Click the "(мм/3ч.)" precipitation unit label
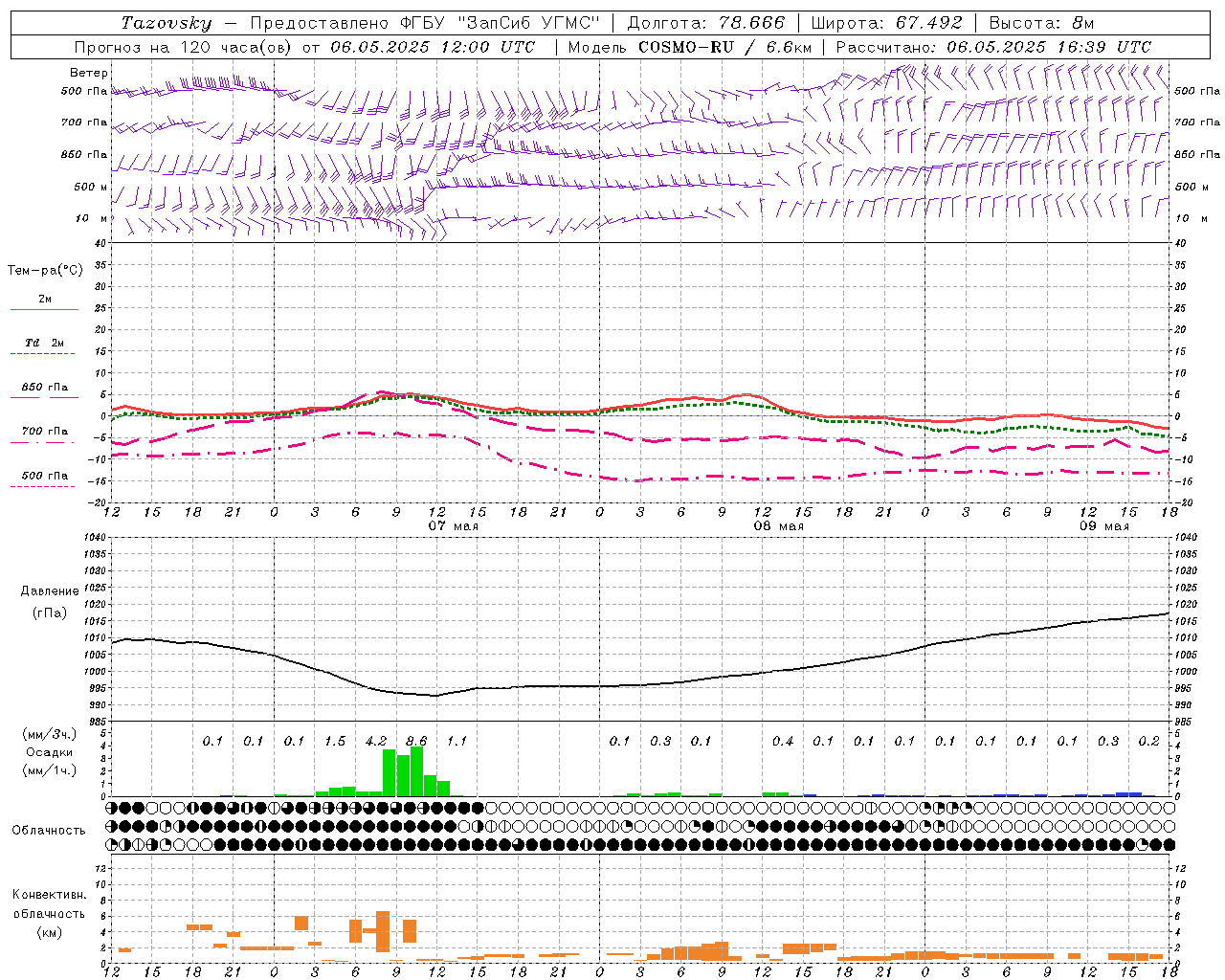Image resolution: width=1225 pixels, height=980 pixels. pos(49,734)
